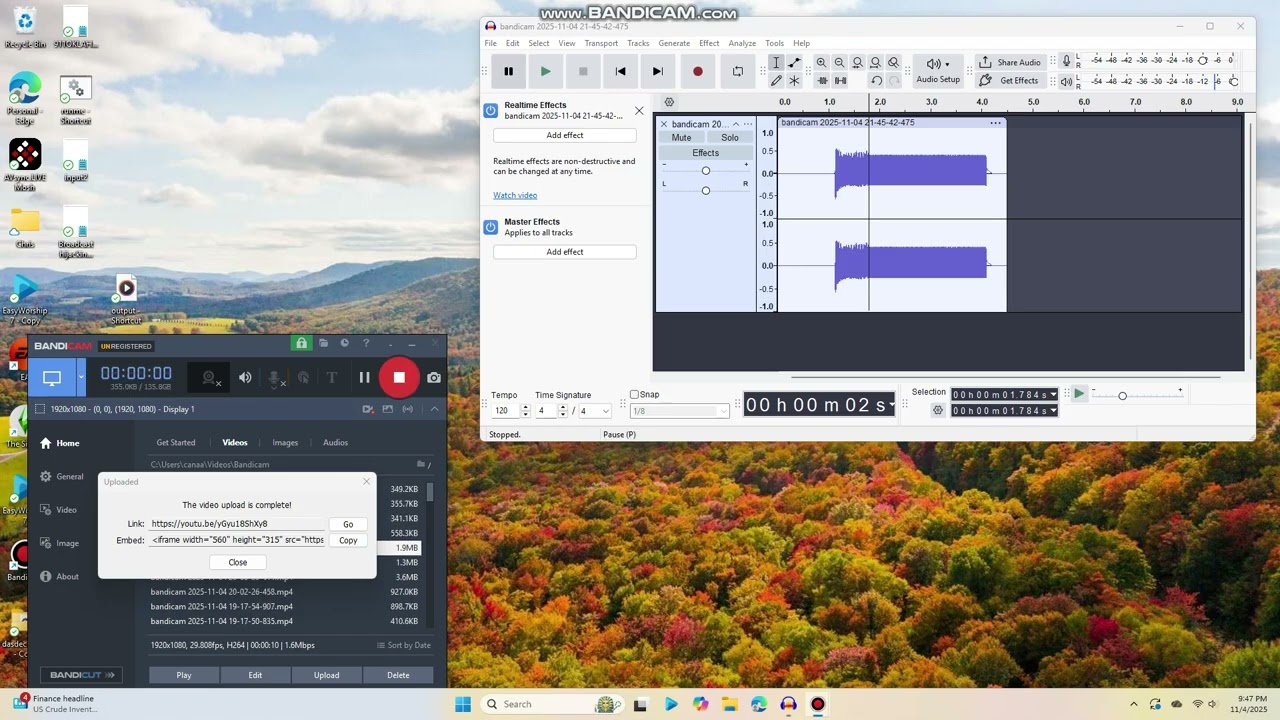Expand Bandicam's recording mode dropdown arrow
The width and height of the screenshot is (1280, 720).
pos(81,378)
